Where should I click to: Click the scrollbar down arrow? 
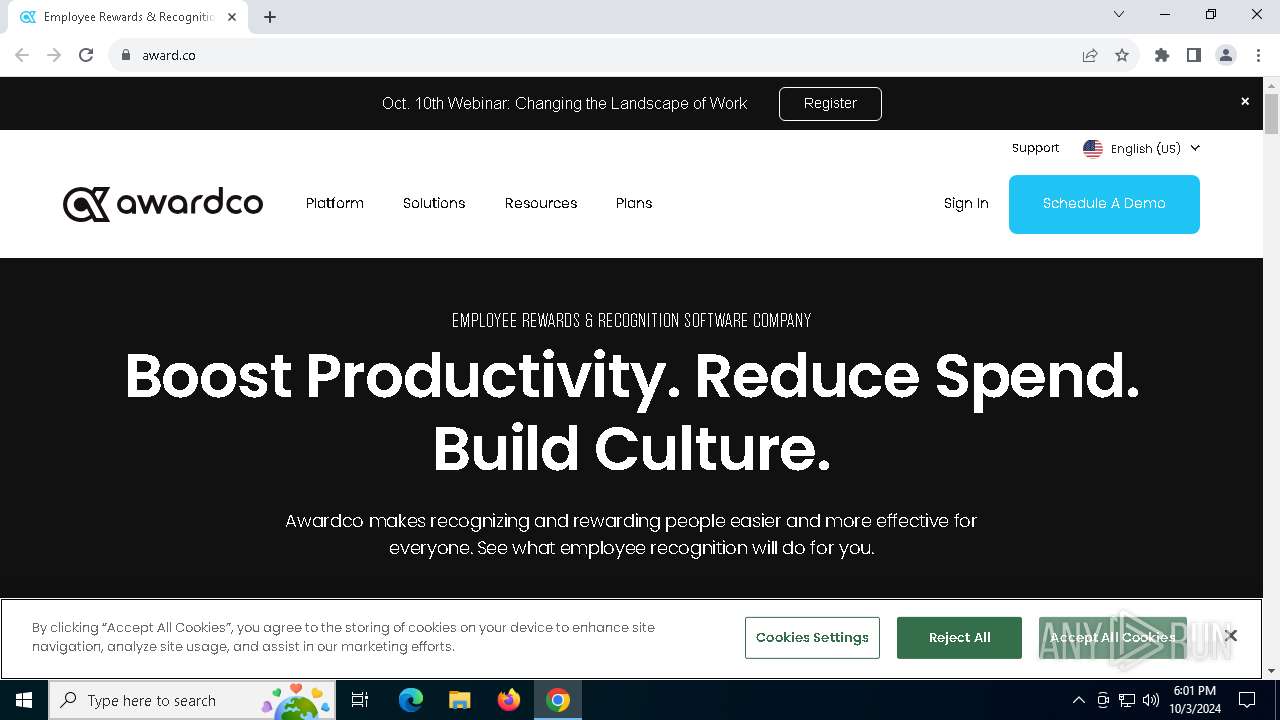(x=1271, y=671)
